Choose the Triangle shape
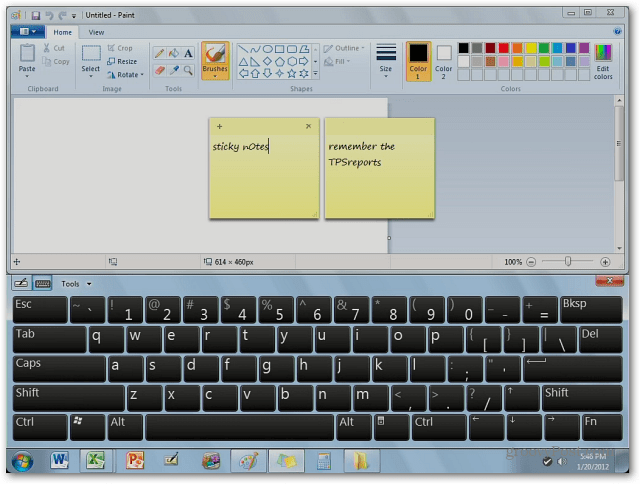 [243, 62]
